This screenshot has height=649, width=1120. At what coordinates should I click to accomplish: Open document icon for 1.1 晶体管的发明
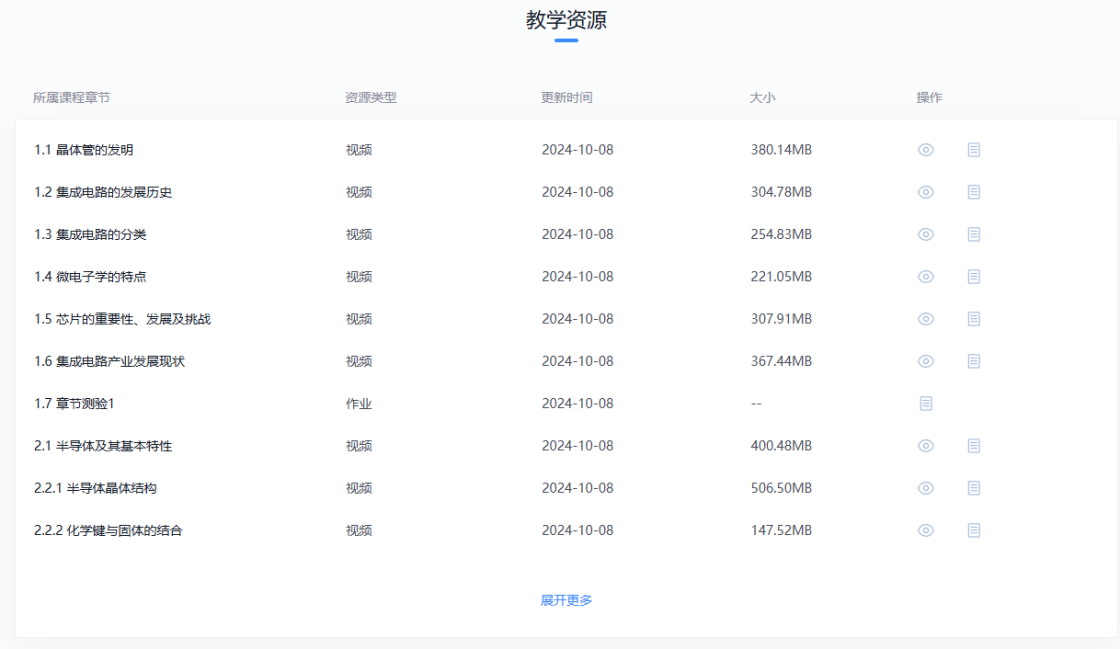pos(974,150)
